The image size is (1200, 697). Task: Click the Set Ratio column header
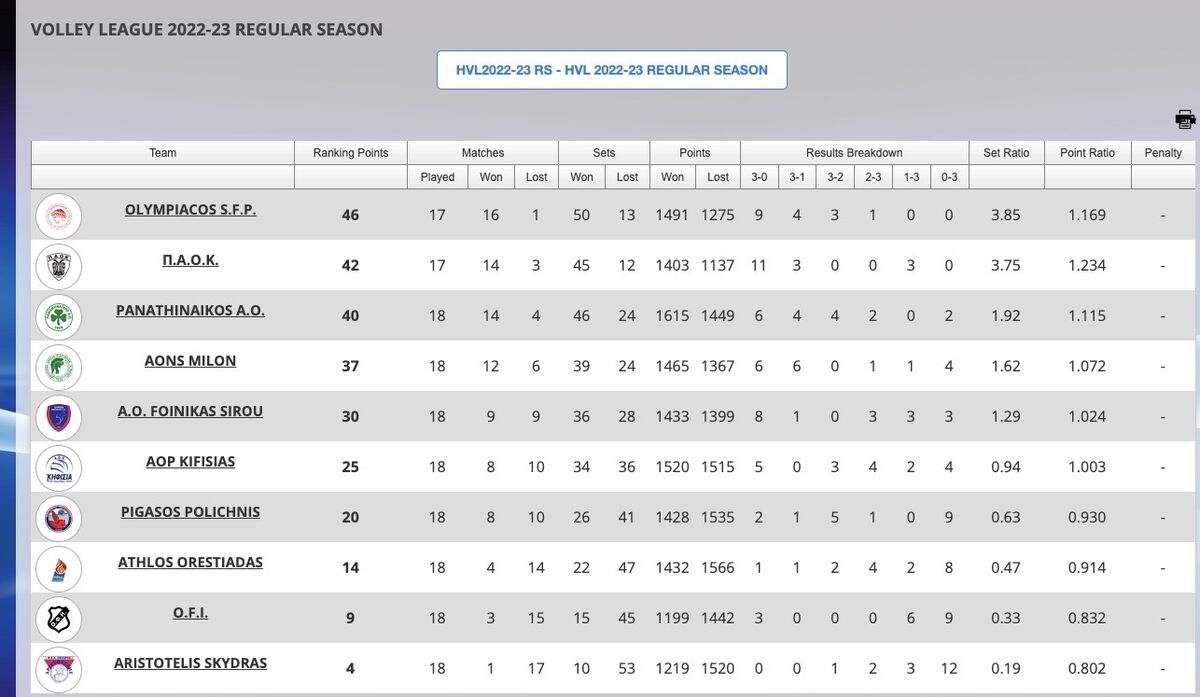click(x=1006, y=153)
